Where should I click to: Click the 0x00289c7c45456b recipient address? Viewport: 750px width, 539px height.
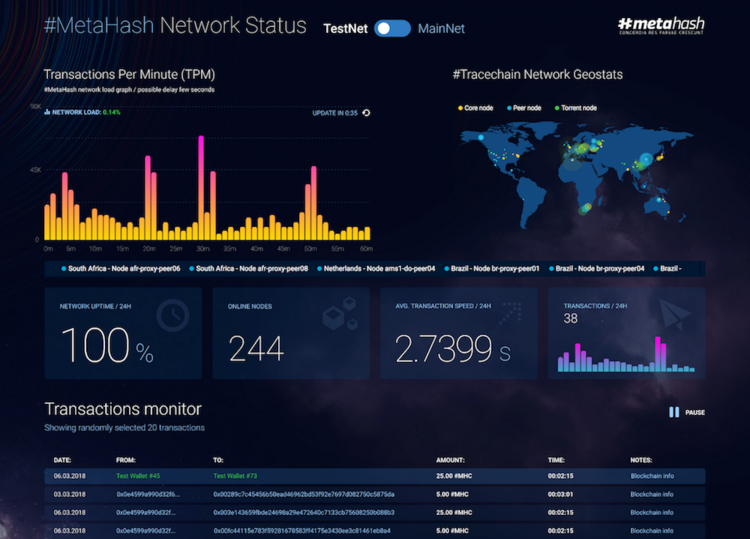point(304,494)
